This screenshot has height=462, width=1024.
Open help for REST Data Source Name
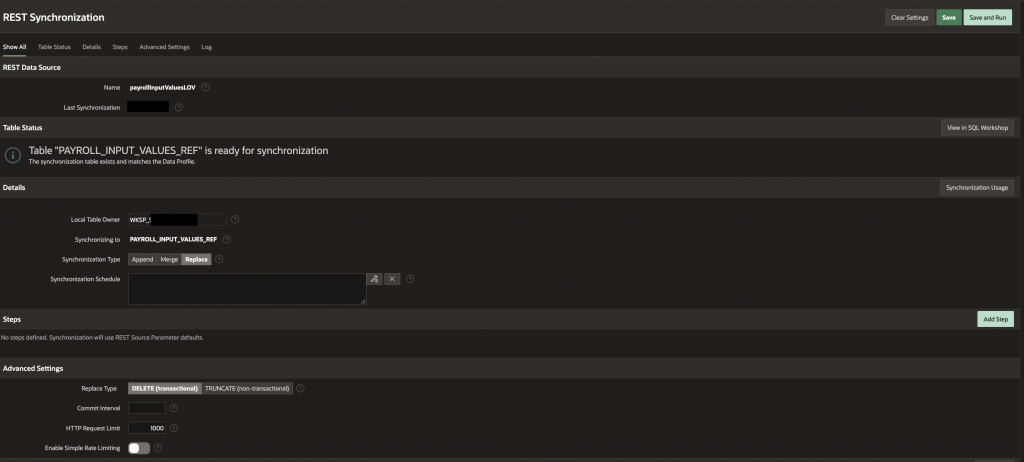tap(205, 87)
